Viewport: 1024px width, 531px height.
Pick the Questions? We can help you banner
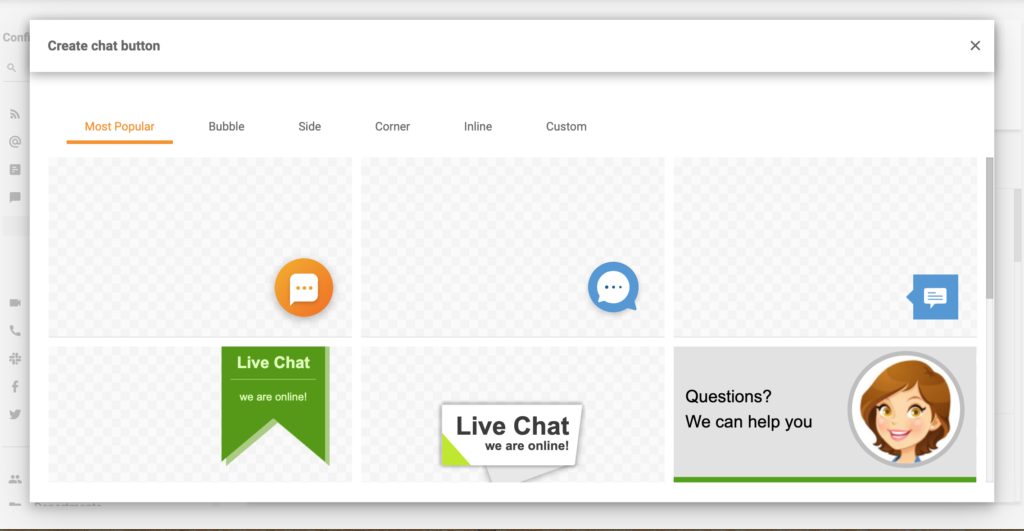point(825,414)
